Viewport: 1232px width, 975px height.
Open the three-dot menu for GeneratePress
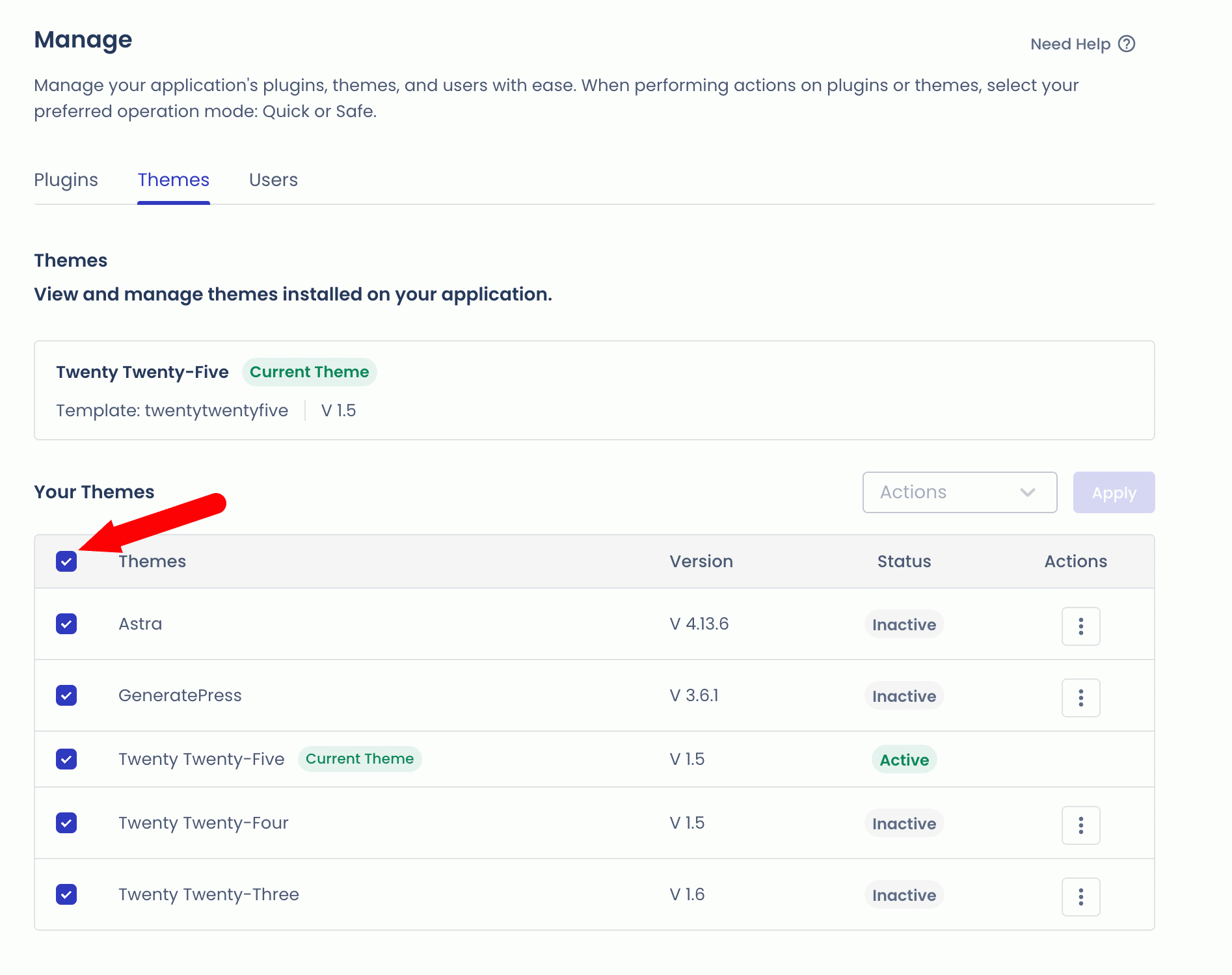pos(1080,698)
